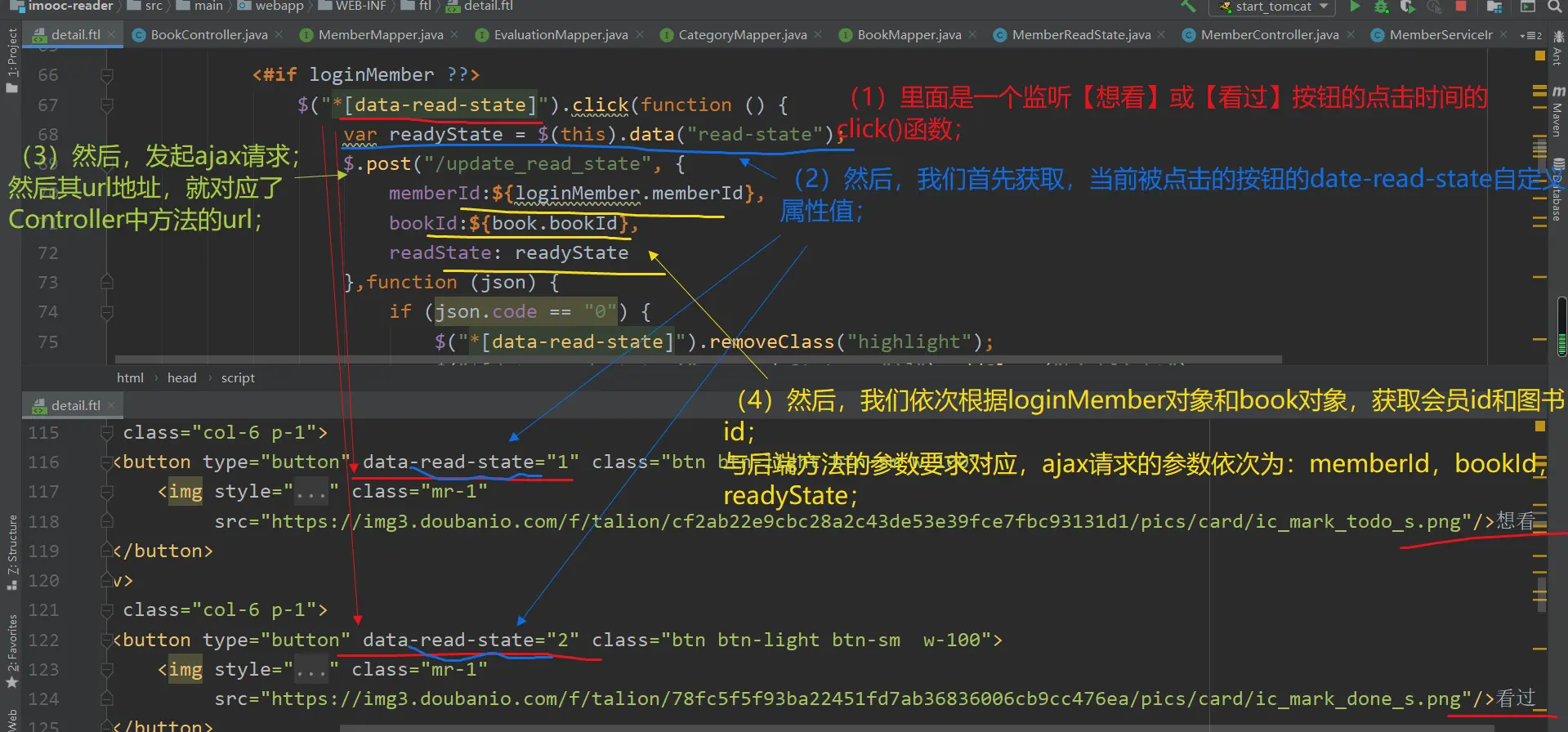Open the Structure tool window
Screen dimensions: 1568x732
pos(11,552)
